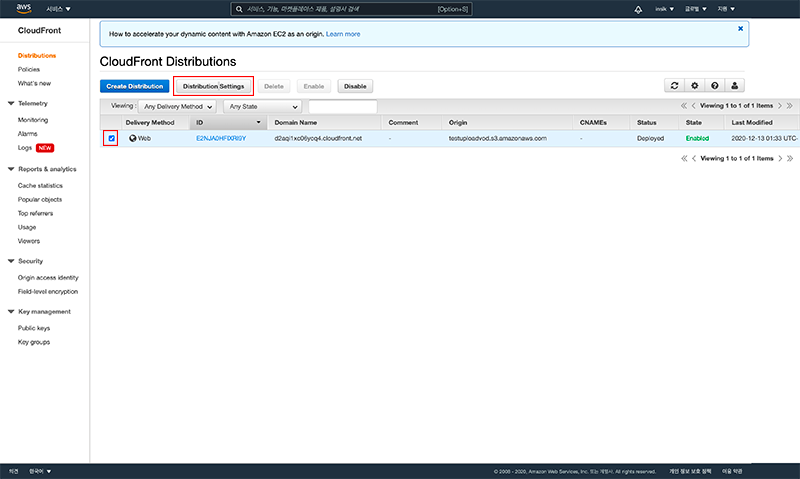Click the Enabled state cell
800x479 pixels.
pyautogui.click(x=697, y=138)
